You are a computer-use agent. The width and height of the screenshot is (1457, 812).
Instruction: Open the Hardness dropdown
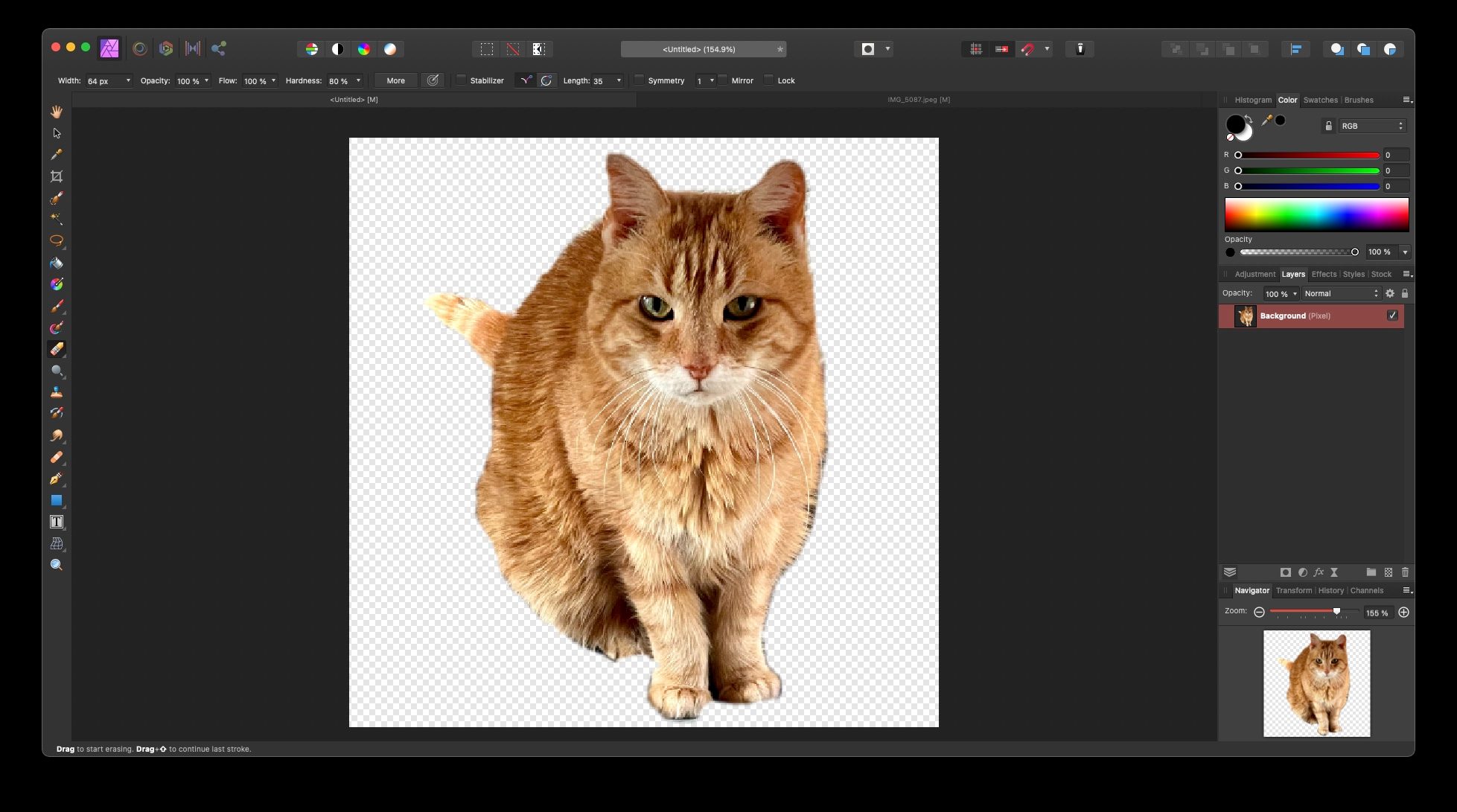point(358,80)
